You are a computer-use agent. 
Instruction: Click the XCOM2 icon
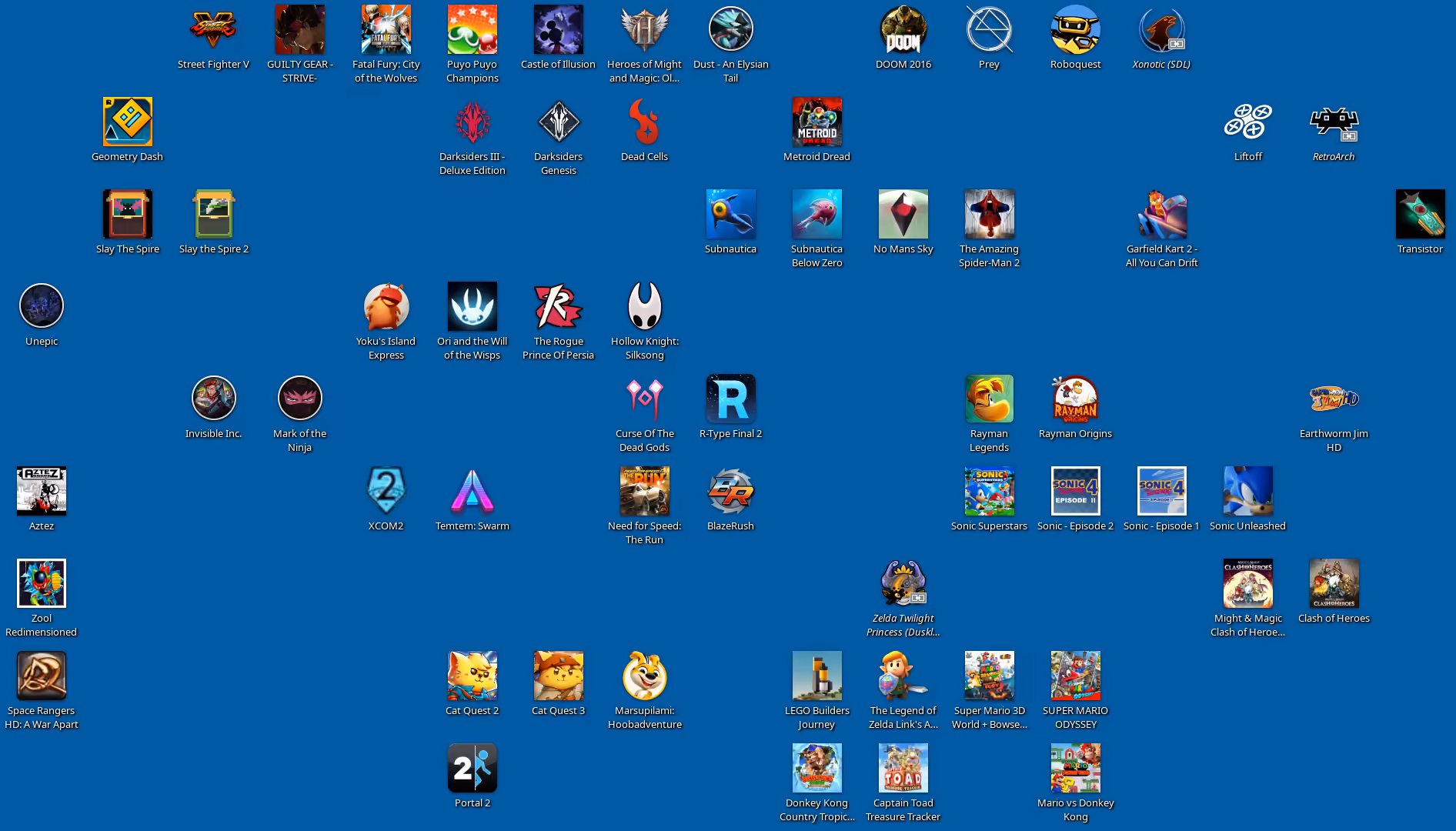pos(386,491)
